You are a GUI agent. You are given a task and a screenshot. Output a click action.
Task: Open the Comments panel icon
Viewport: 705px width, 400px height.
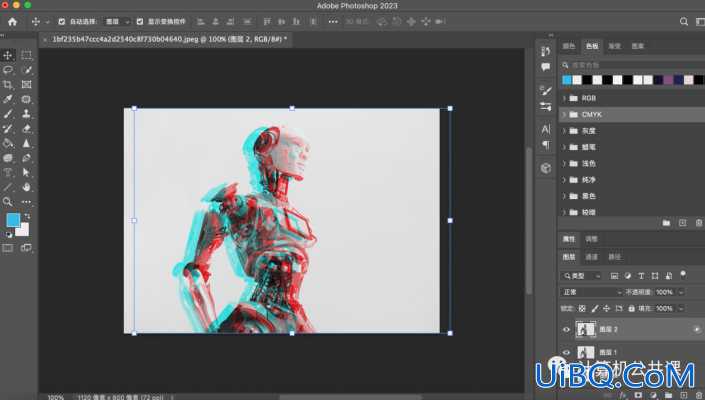tap(546, 67)
